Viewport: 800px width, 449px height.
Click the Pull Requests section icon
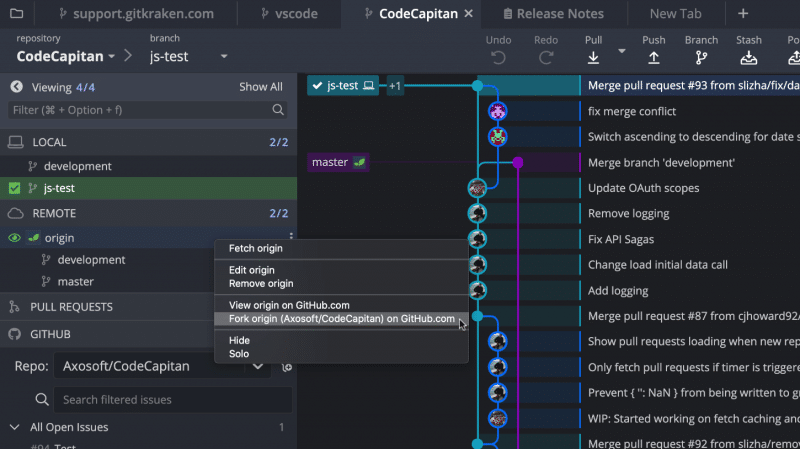pyautogui.click(x=14, y=307)
